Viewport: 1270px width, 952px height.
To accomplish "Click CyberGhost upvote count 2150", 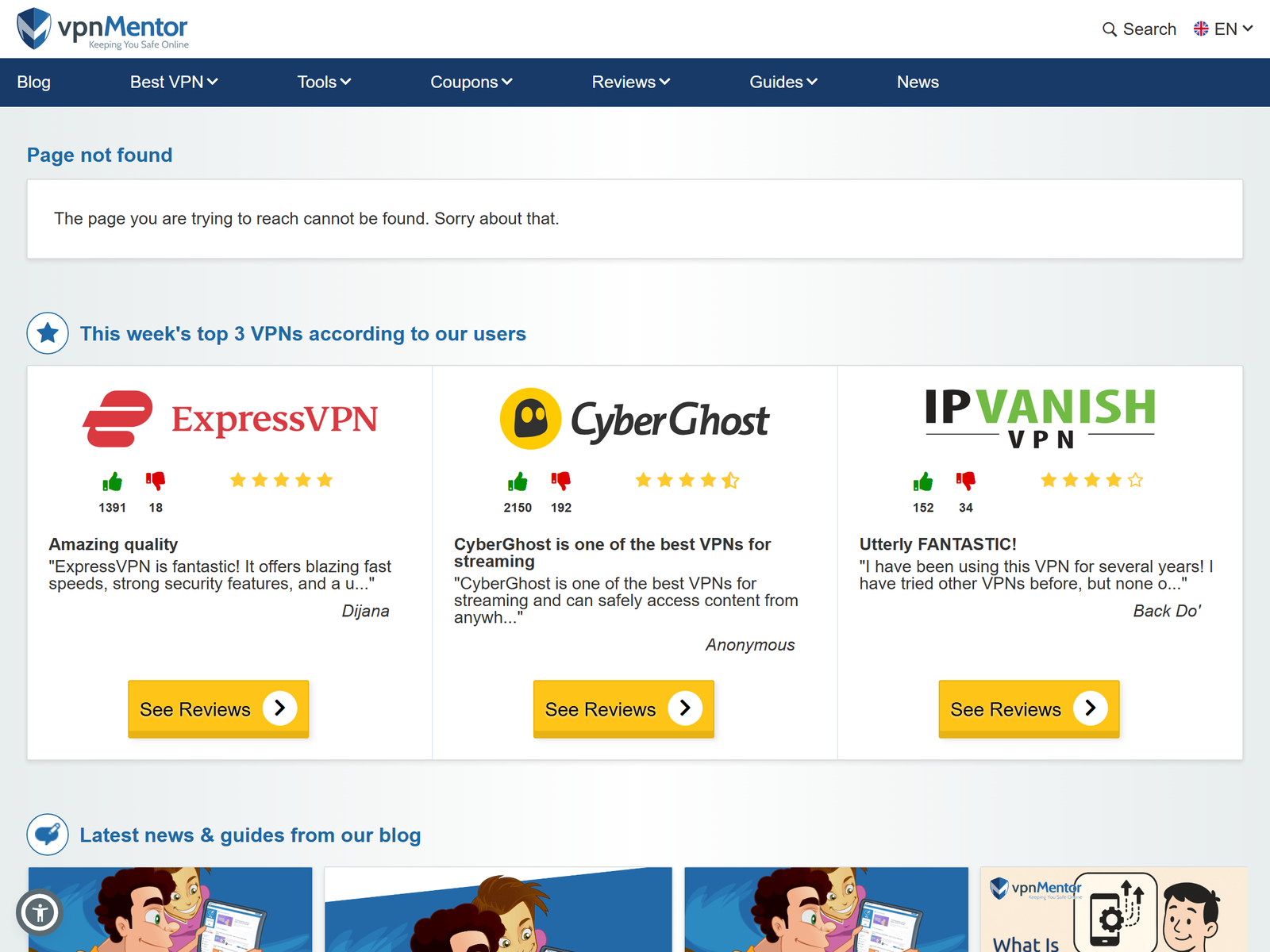I will [x=518, y=508].
